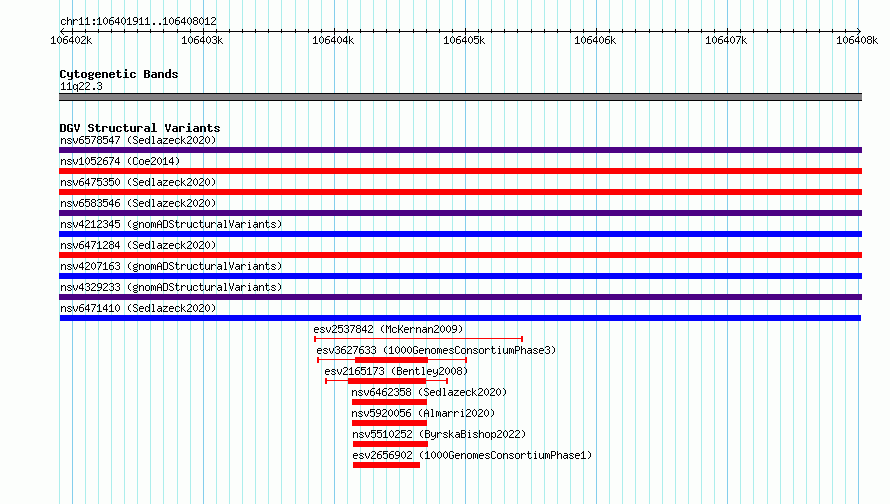
Task: Select the purple bar under nsv6578547
Action: (x=460, y=150)
